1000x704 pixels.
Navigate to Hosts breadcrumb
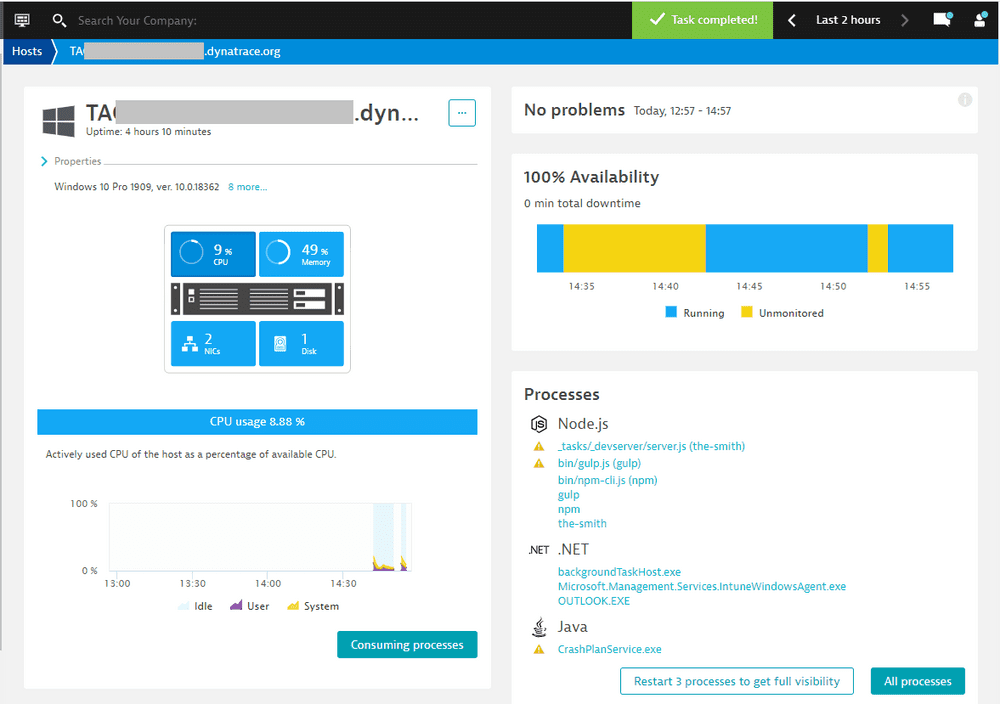coord(27,51)
